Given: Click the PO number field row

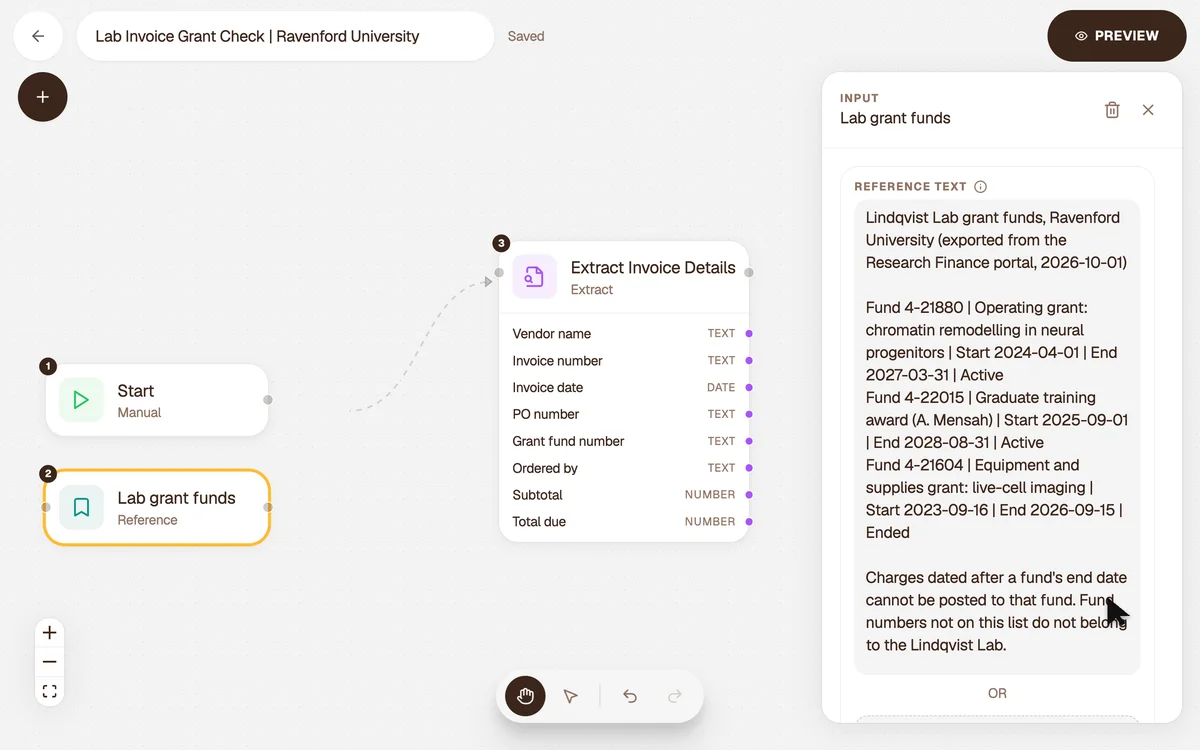Looking at the screenshot, I should point(624,415).
